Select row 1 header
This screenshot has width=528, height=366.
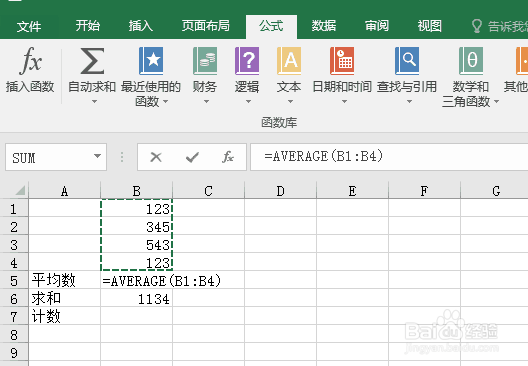[x=14, y=209]
